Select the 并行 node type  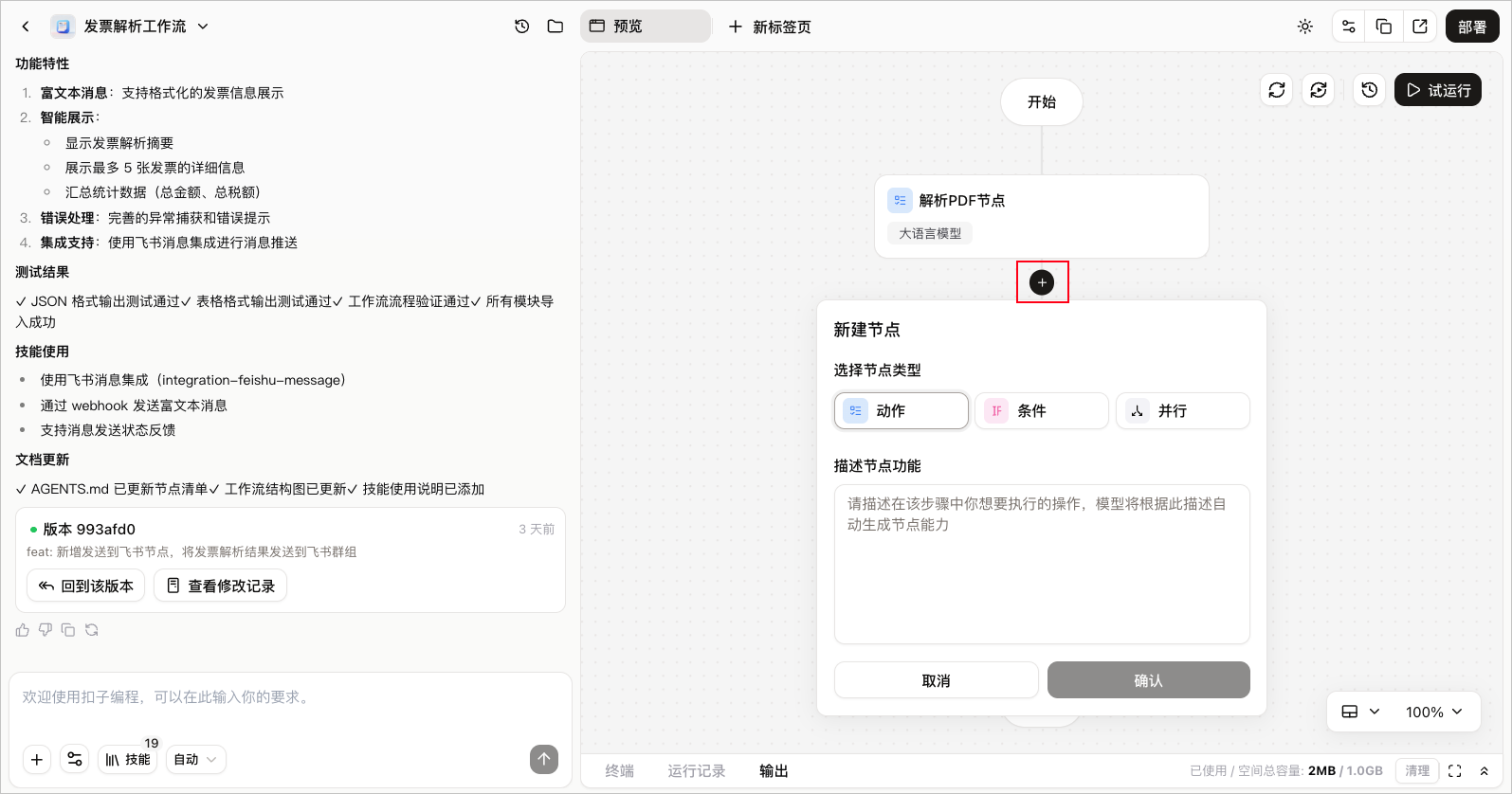(1183, 411)
